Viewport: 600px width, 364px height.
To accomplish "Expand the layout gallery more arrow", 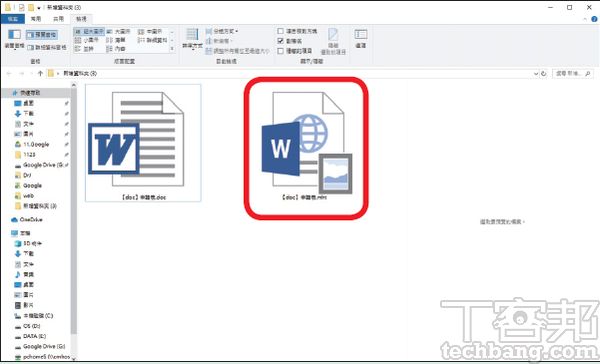I will click(x=172, y=49).
